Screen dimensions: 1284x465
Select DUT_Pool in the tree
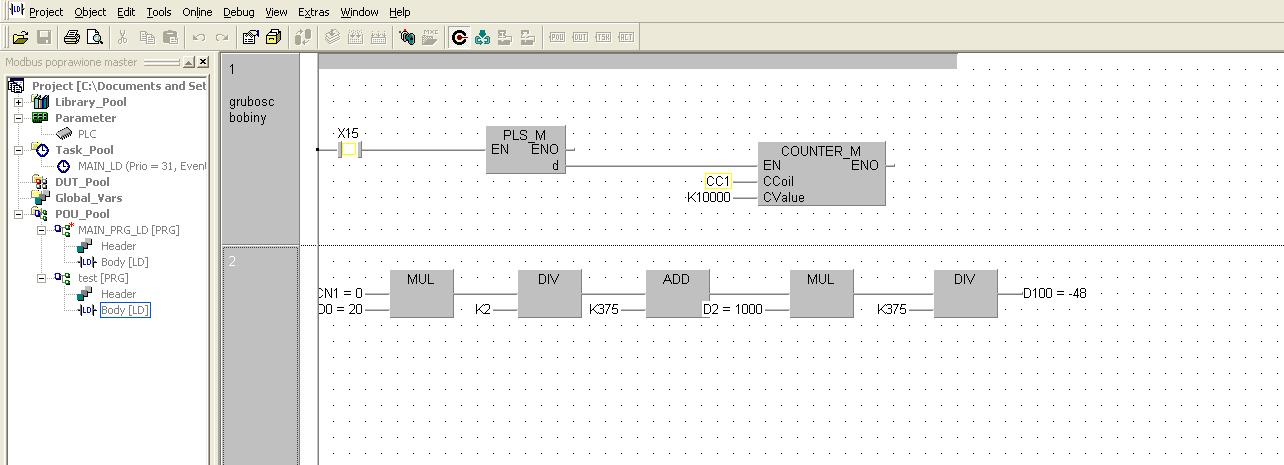(82, 182)
